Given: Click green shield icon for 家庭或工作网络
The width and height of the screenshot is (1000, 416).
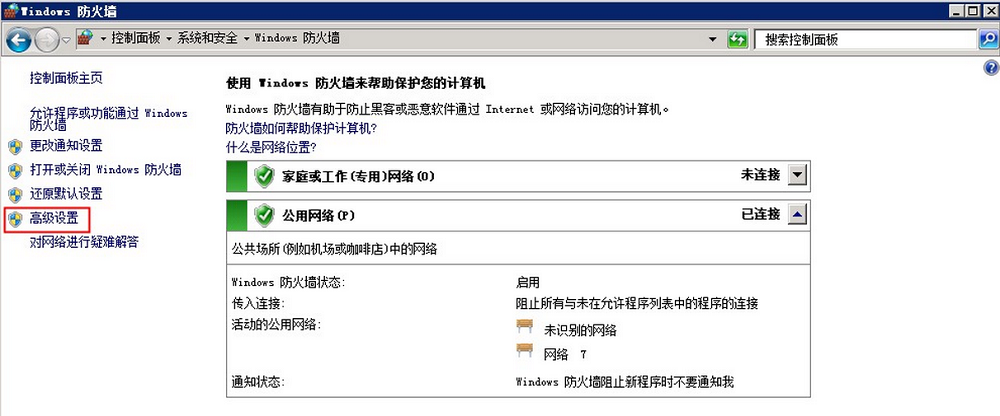Looking at the screenshot, I should coord(264,176).
